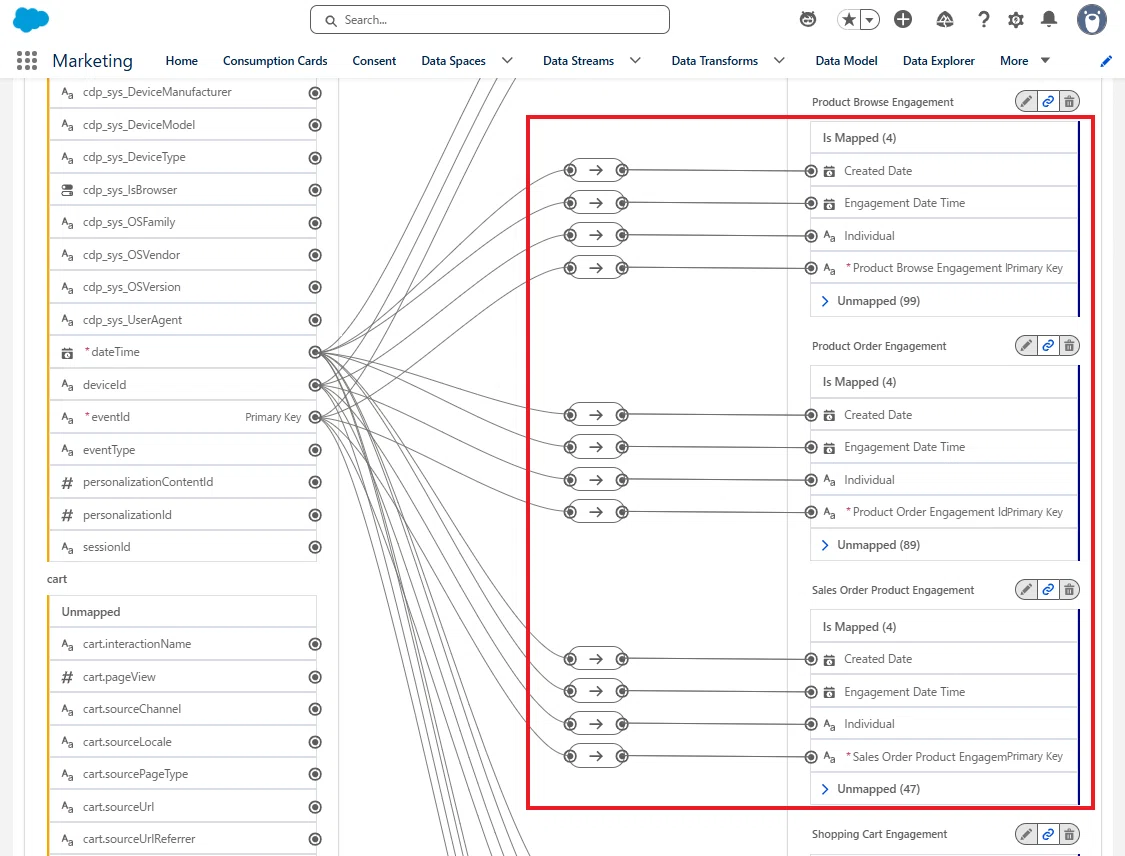Open the global actions plus icon
This screenshot has height=856, width=1125.
[903, 19]
